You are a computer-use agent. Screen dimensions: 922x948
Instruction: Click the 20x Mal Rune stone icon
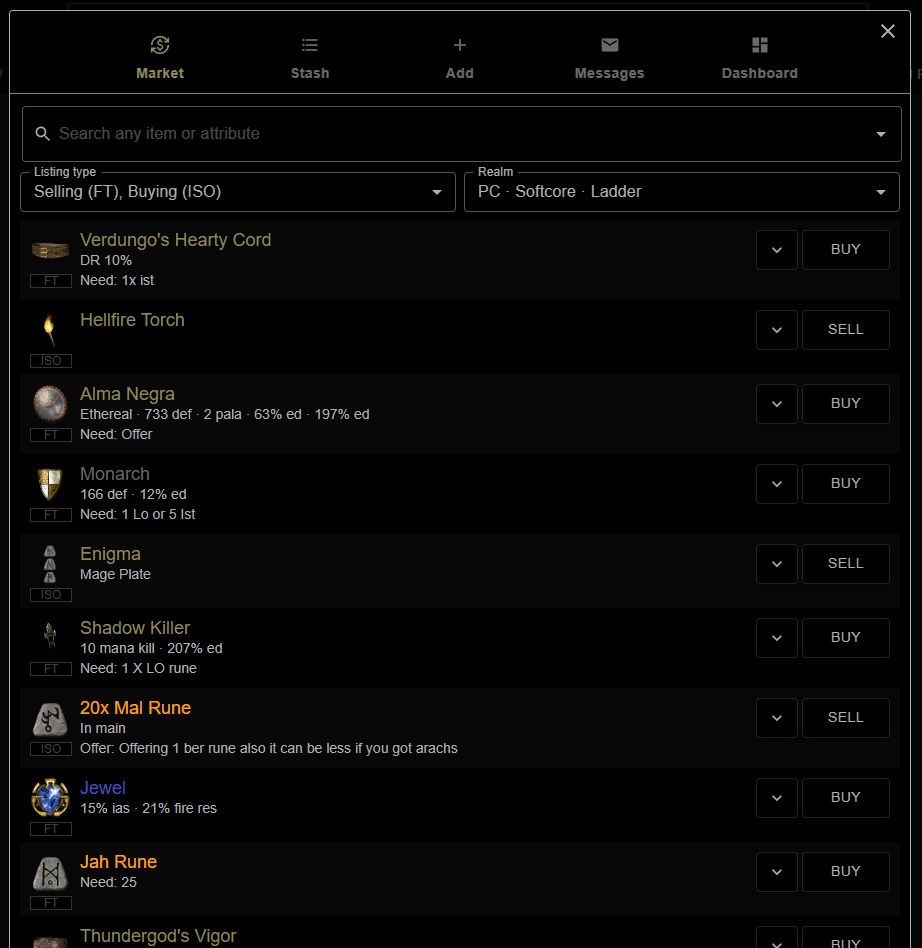point(50,718)
